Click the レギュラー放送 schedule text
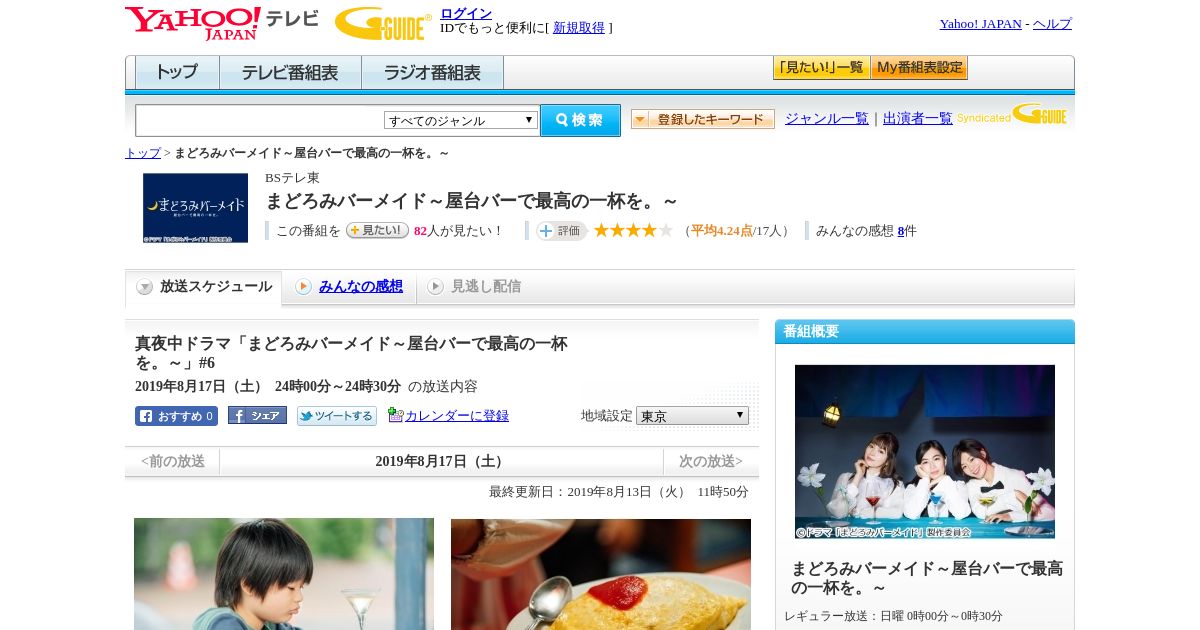 tap(893, 616)
